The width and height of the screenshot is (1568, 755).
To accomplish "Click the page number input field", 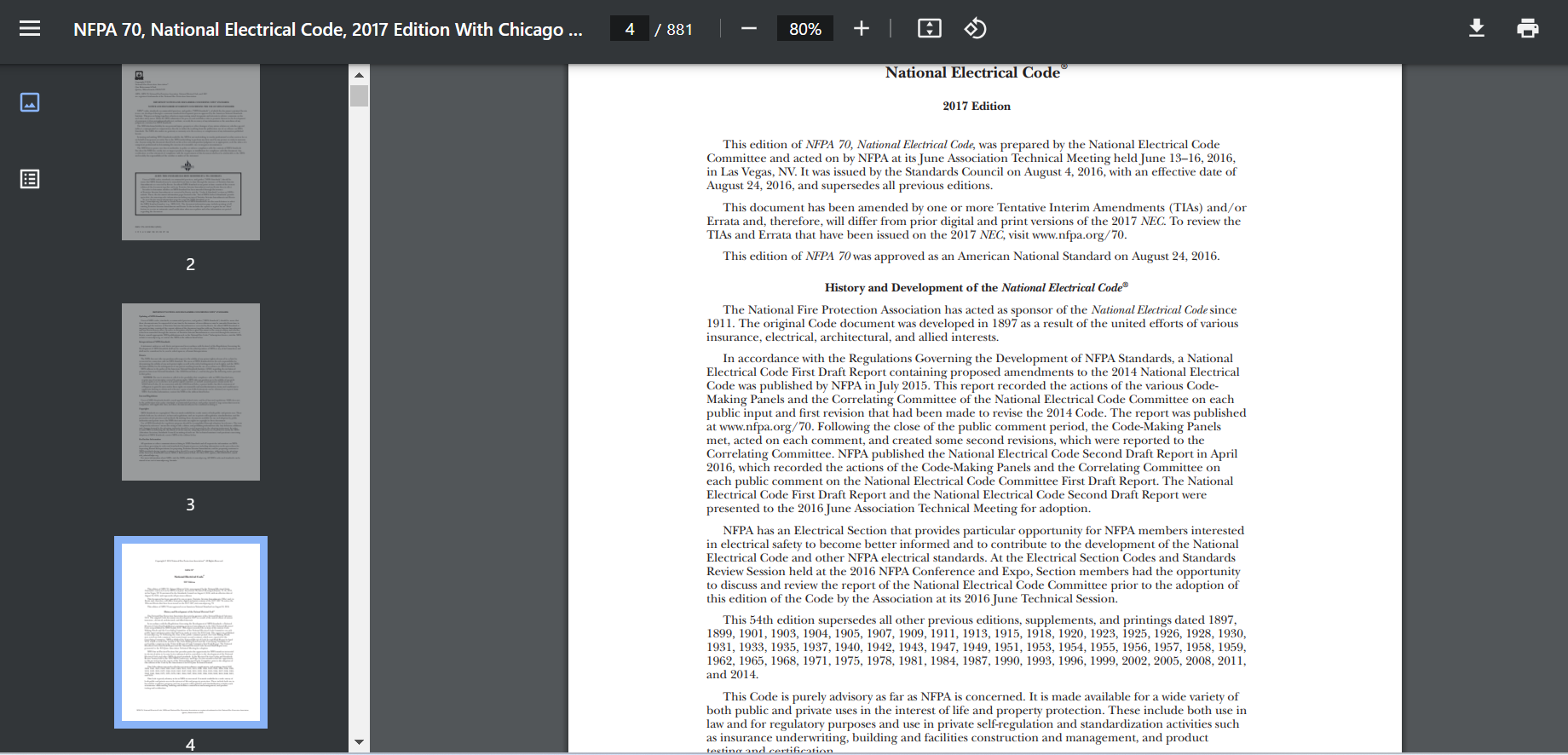I will [x=630, y=29].
